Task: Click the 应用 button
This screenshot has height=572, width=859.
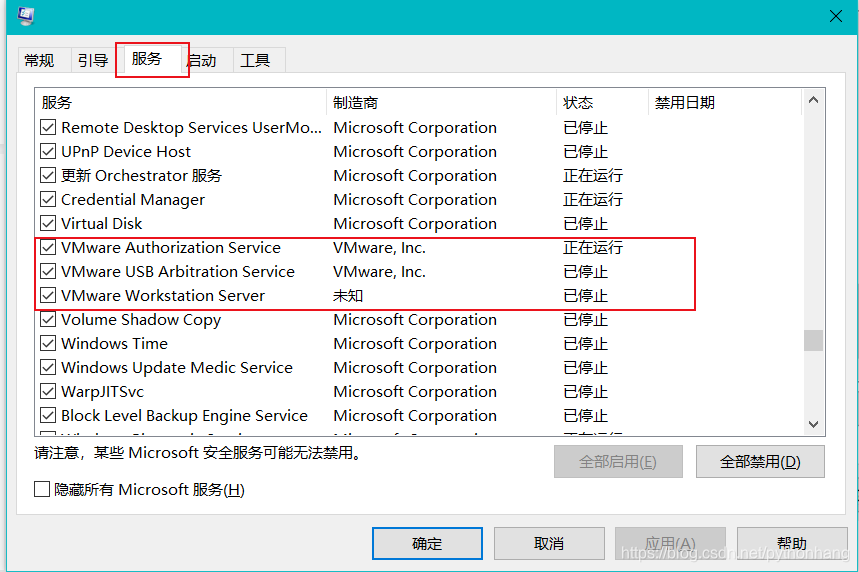Action: coord(671,544)
